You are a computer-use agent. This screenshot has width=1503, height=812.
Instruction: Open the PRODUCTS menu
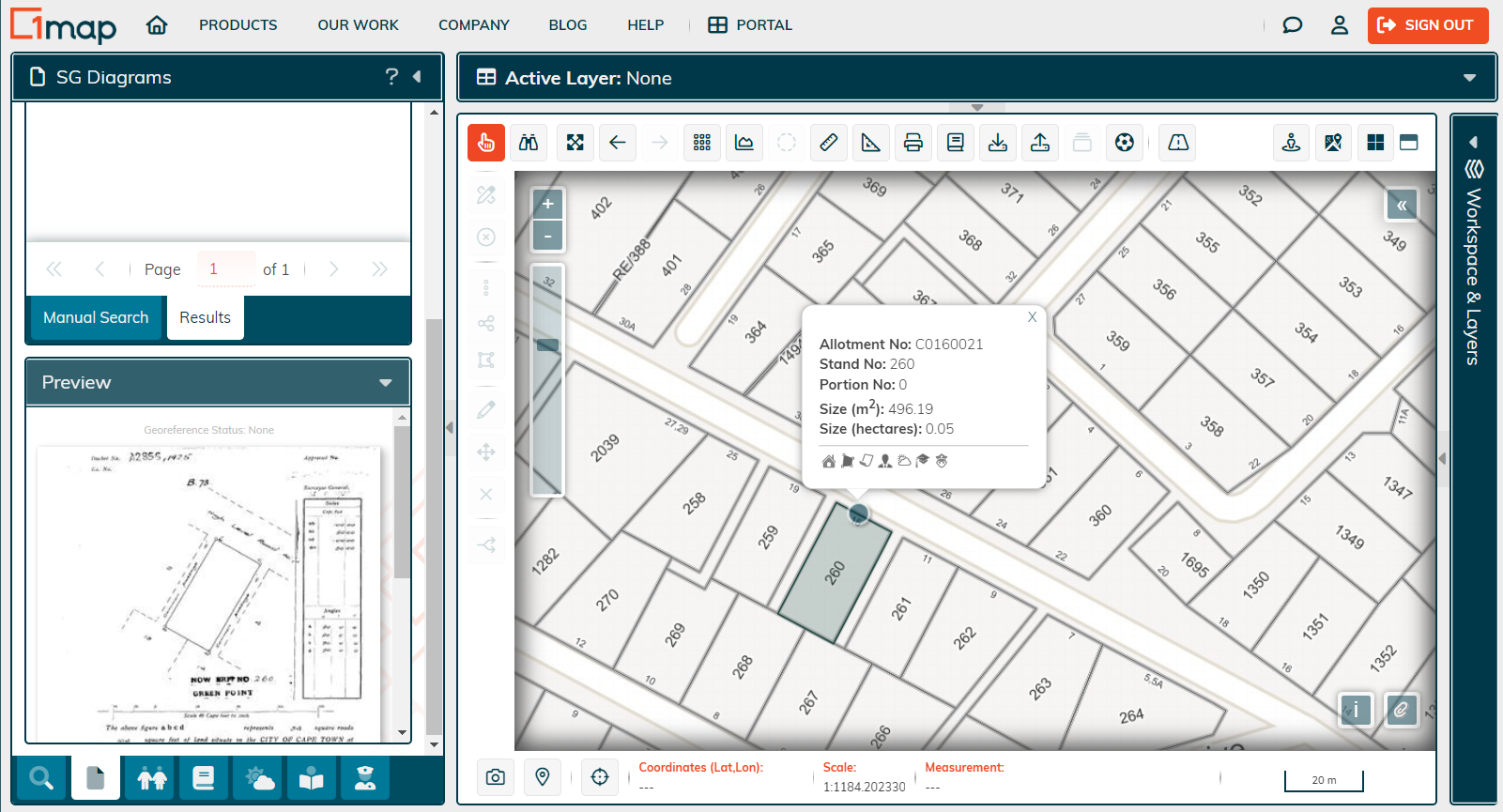click(x=238, y=25)
